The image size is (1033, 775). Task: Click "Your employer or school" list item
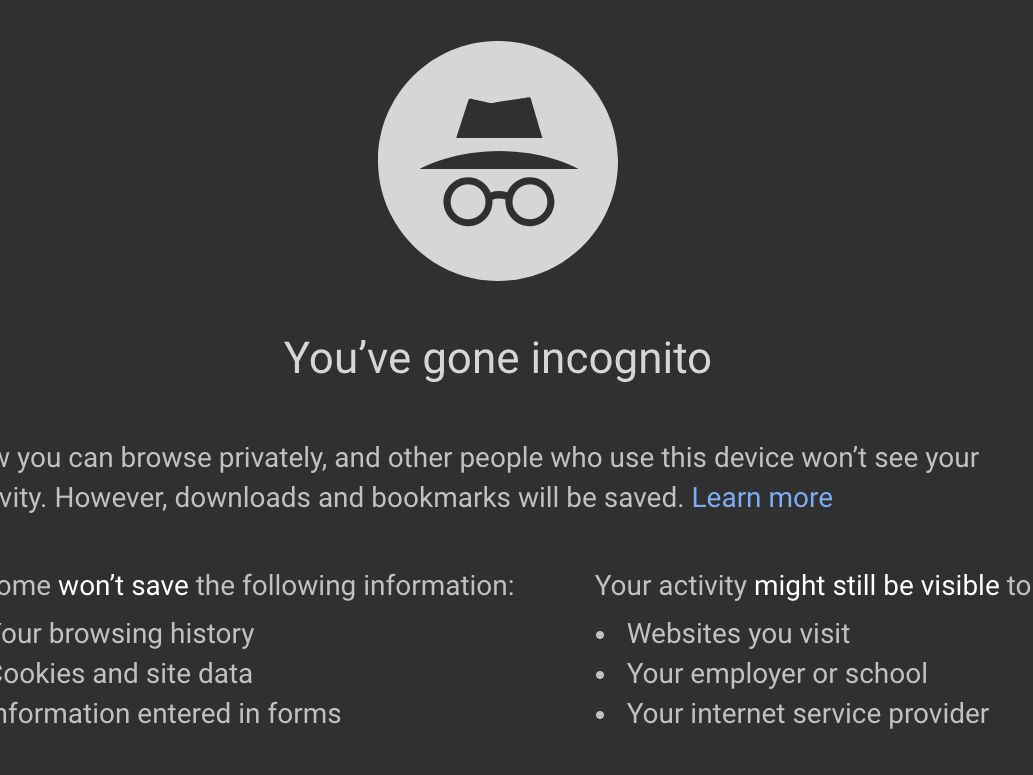777,674
